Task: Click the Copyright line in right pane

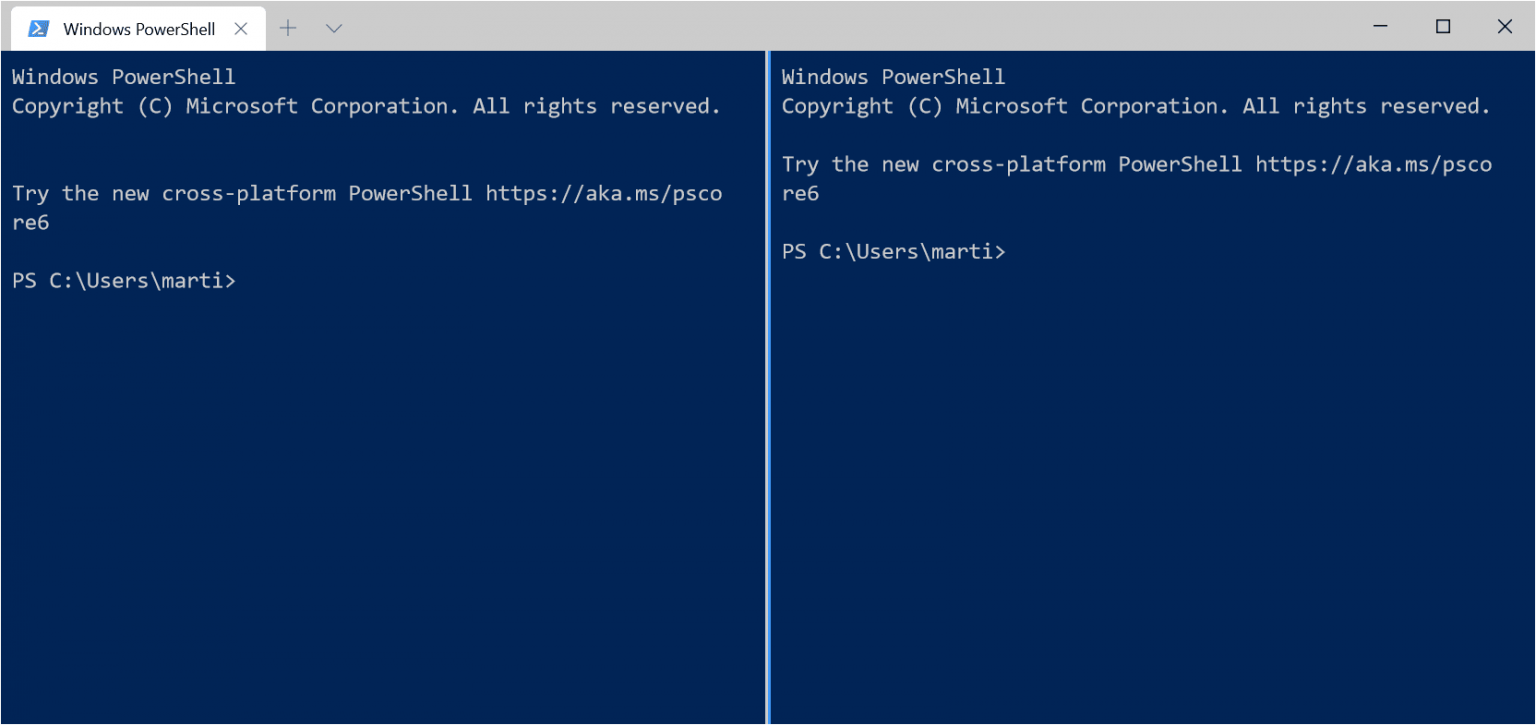Action: click(1135, 106)
